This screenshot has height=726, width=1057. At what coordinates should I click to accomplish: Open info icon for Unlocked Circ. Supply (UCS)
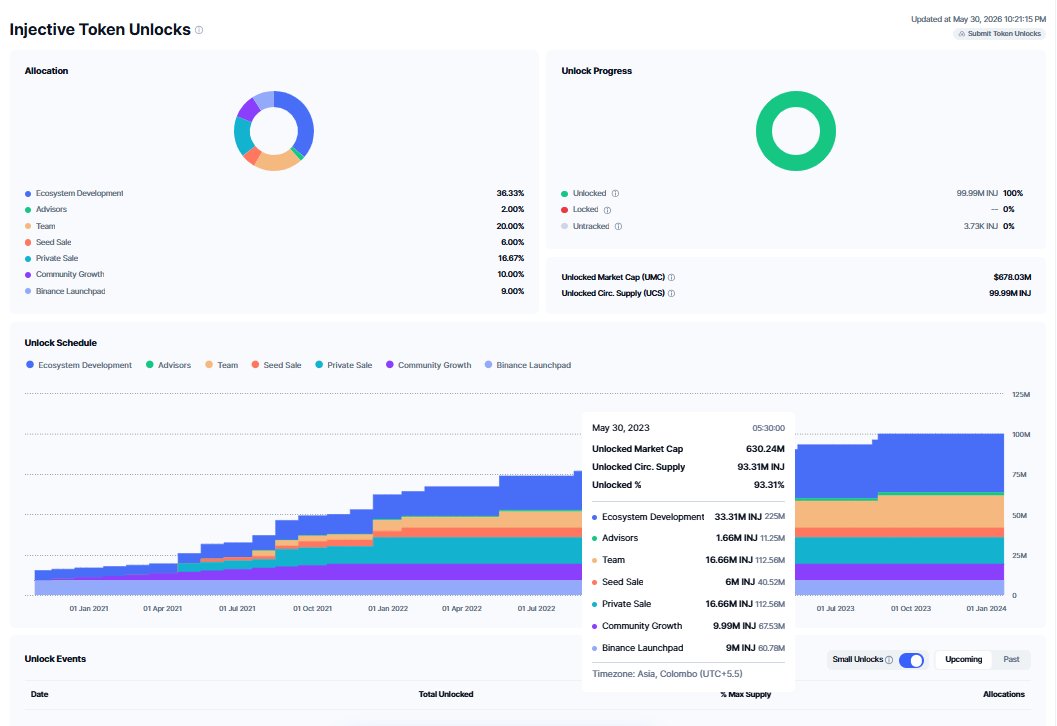[671, 293]
